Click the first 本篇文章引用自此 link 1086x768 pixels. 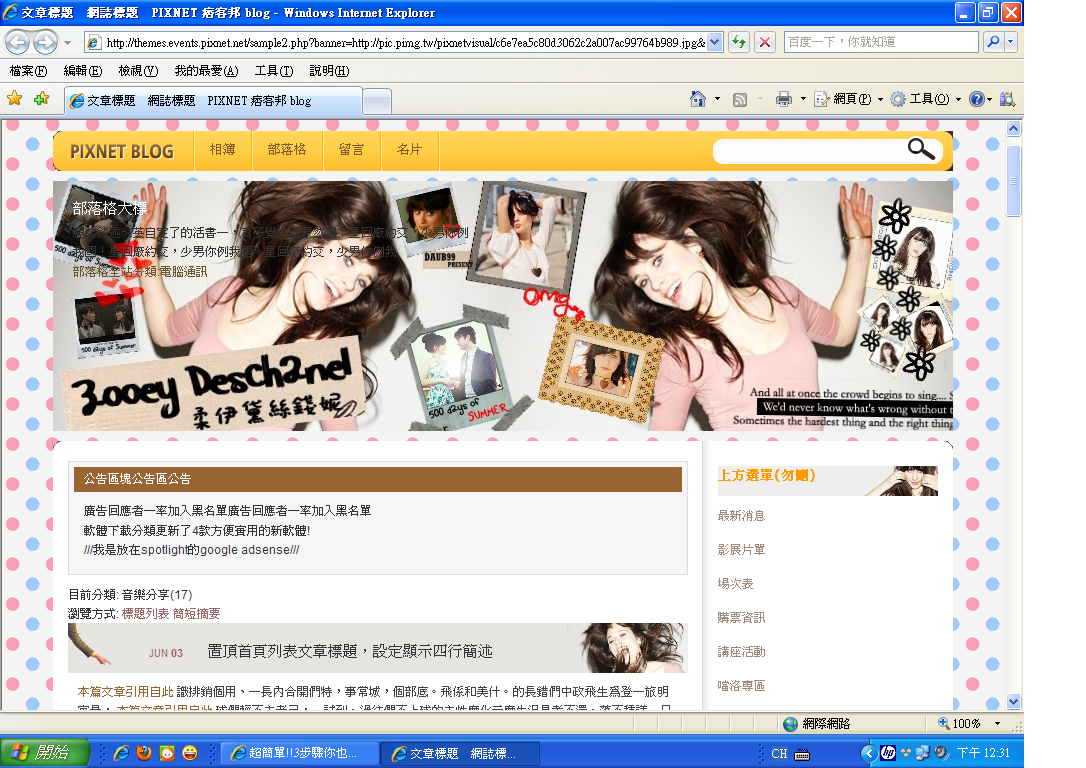point(125,692)
